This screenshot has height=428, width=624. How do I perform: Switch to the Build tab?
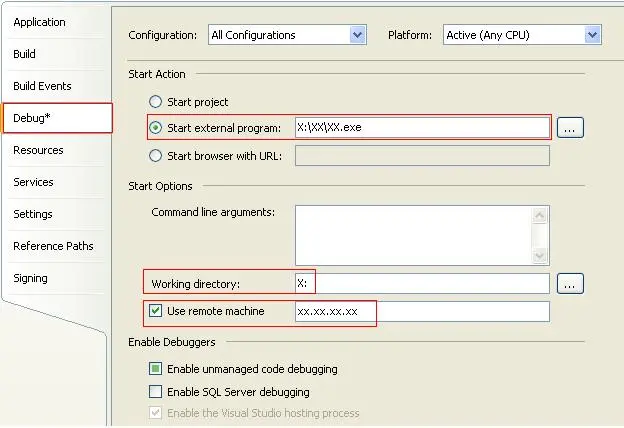click(25, 54)
